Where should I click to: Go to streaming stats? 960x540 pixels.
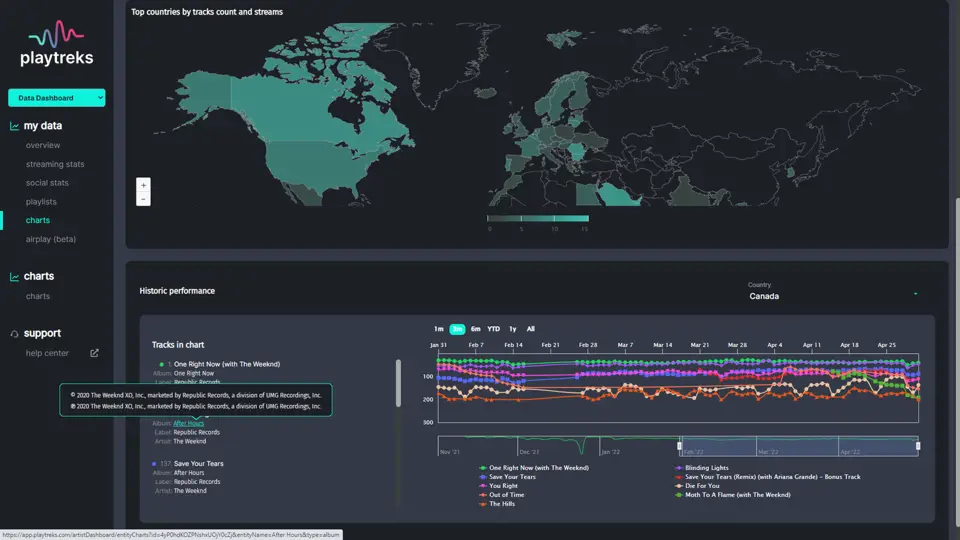(55, 164)
